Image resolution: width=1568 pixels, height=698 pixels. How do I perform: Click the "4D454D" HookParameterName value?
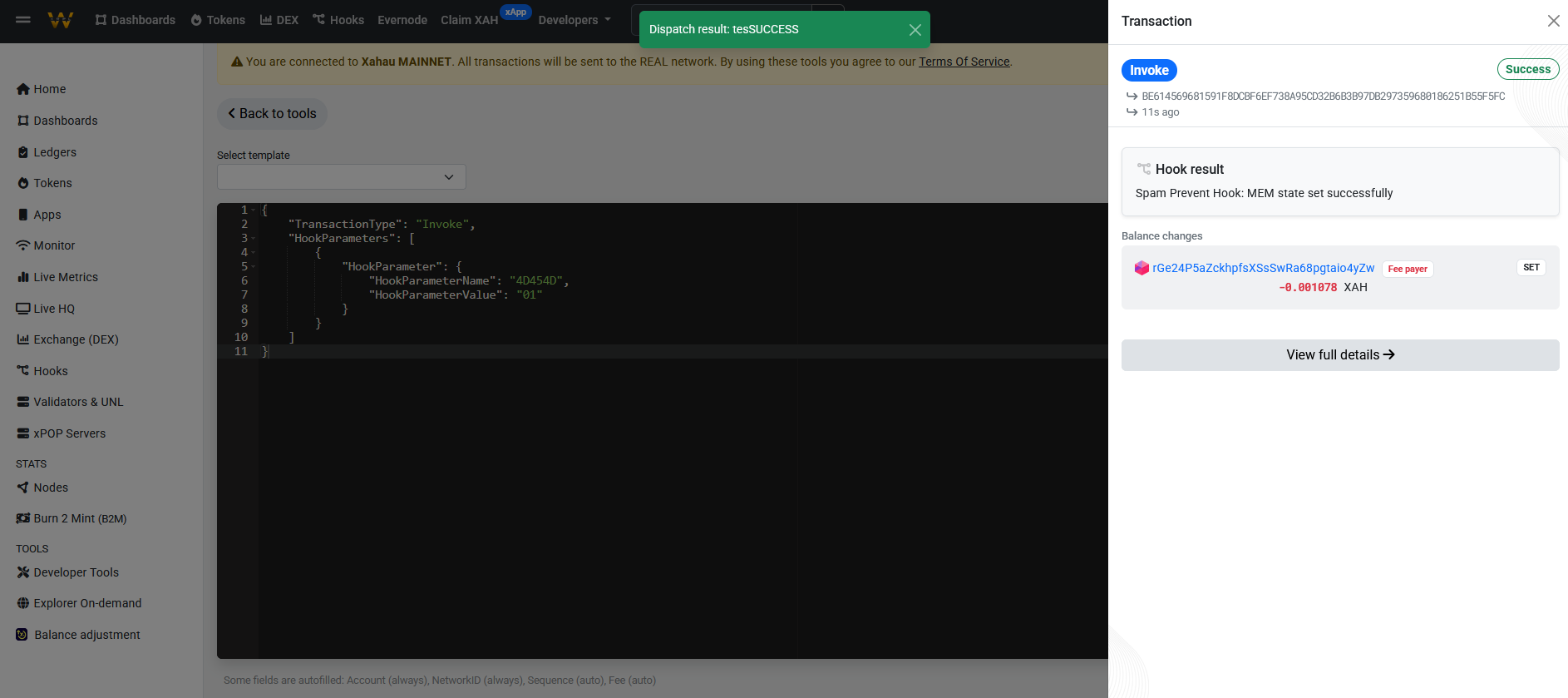(535, 281)
